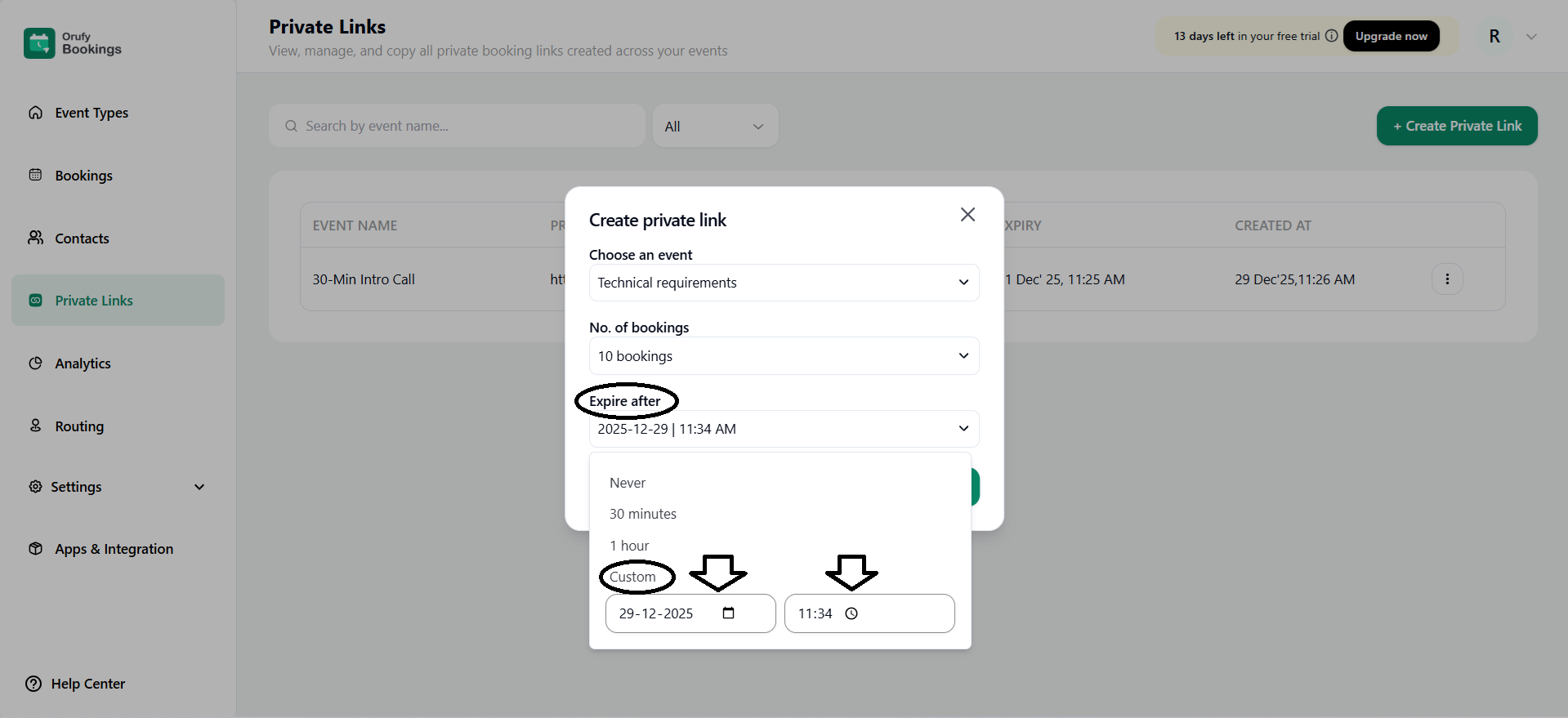Open Analytics in the sidebar
The image size is (1568, 718).
[x=83, y=363]
